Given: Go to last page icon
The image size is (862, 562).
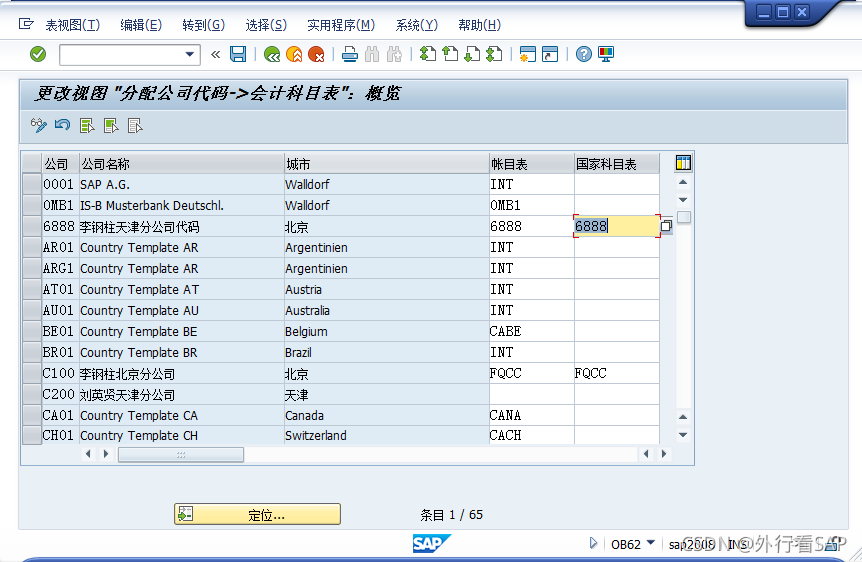Looking at the screenshot, I should click(x=494, y=54).
